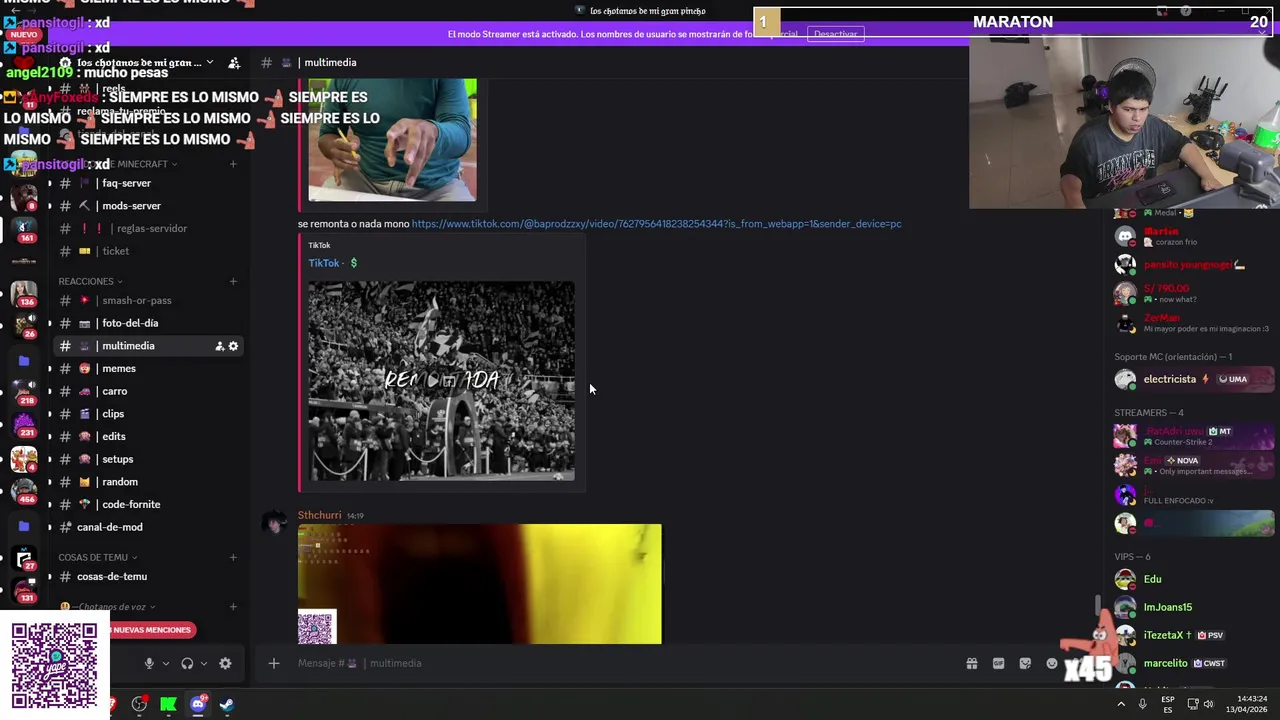Open electricista member profile
The height and width of the screenshot is (720, 1280).
click(1194, 379)
